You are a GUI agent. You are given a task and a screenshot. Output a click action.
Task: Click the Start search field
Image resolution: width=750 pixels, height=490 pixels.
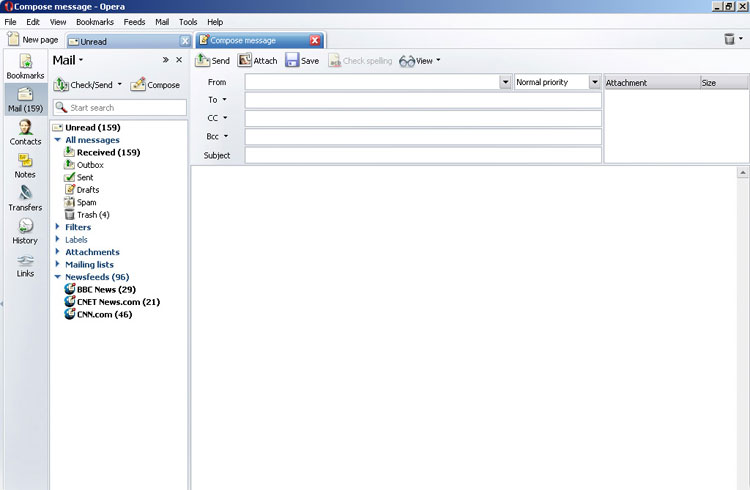tap(120, 108)
